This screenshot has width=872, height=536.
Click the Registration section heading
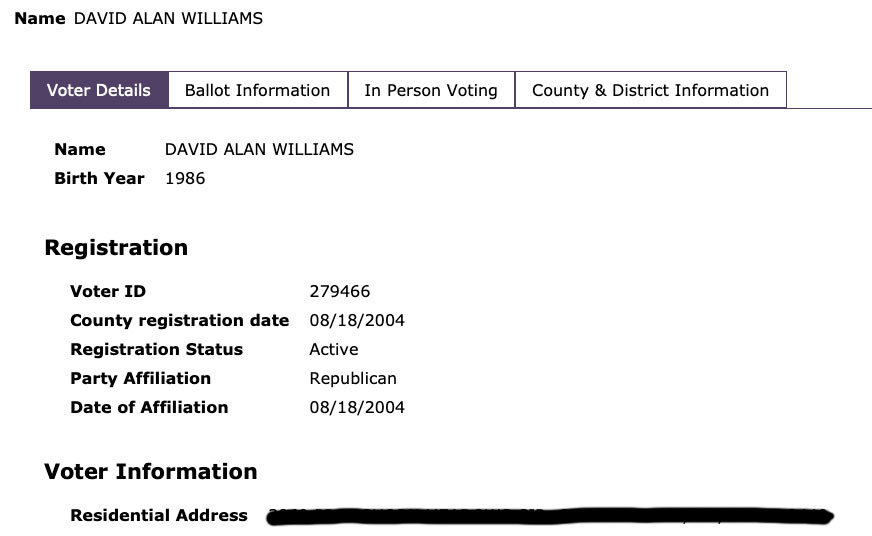[116, 248]
